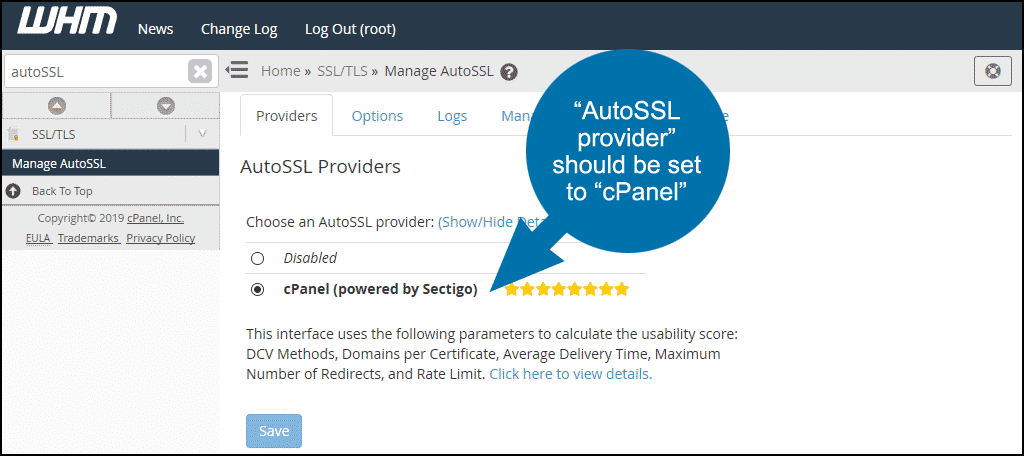Open help for Manage AutoSSL
1024x456 pixels.
[510, 72]
